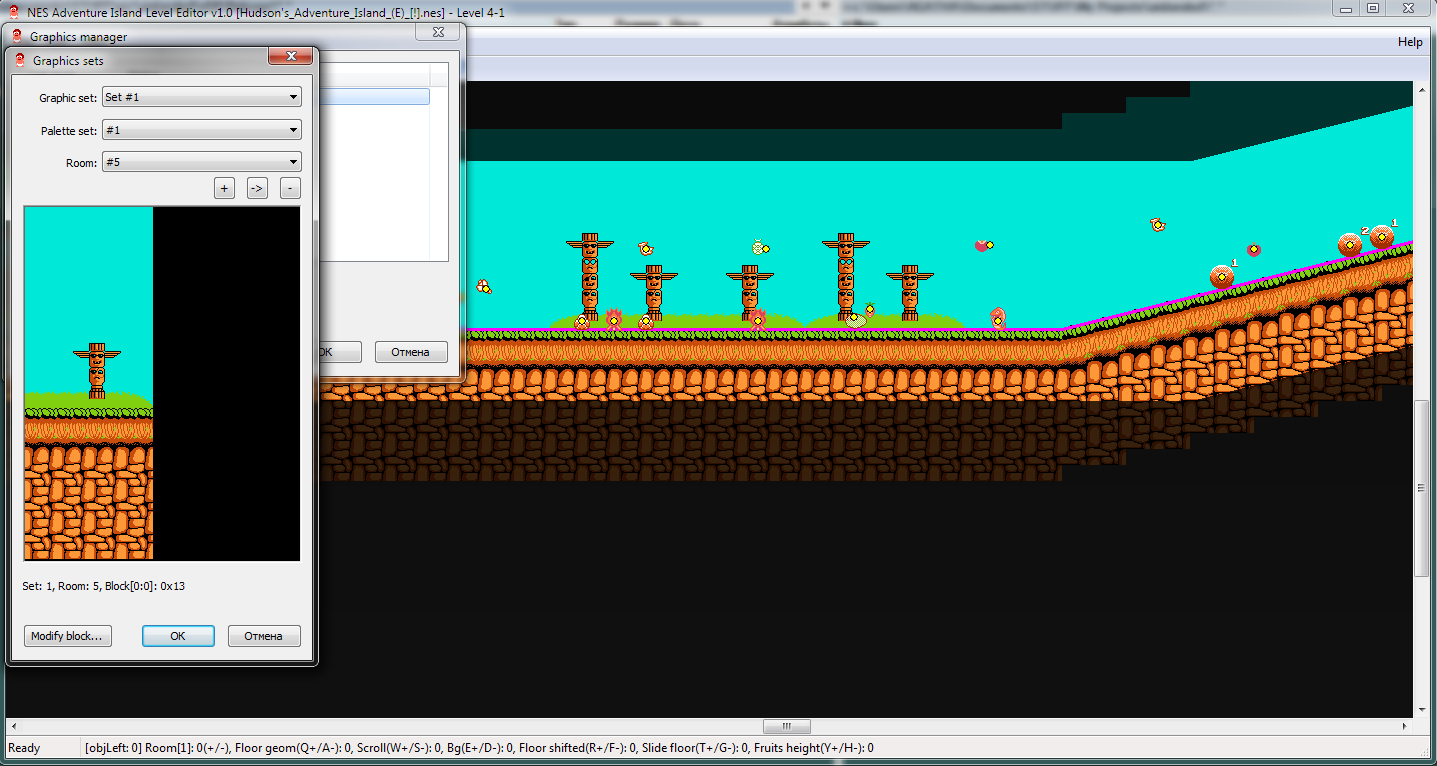1437x766 pixels.
Task: Click the horizontal scrollbar thumb of the level view
Action: click(786, 726)
